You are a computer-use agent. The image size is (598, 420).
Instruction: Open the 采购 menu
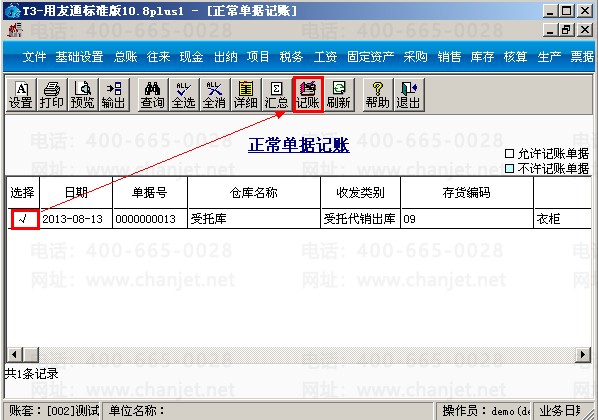[416, 57]
